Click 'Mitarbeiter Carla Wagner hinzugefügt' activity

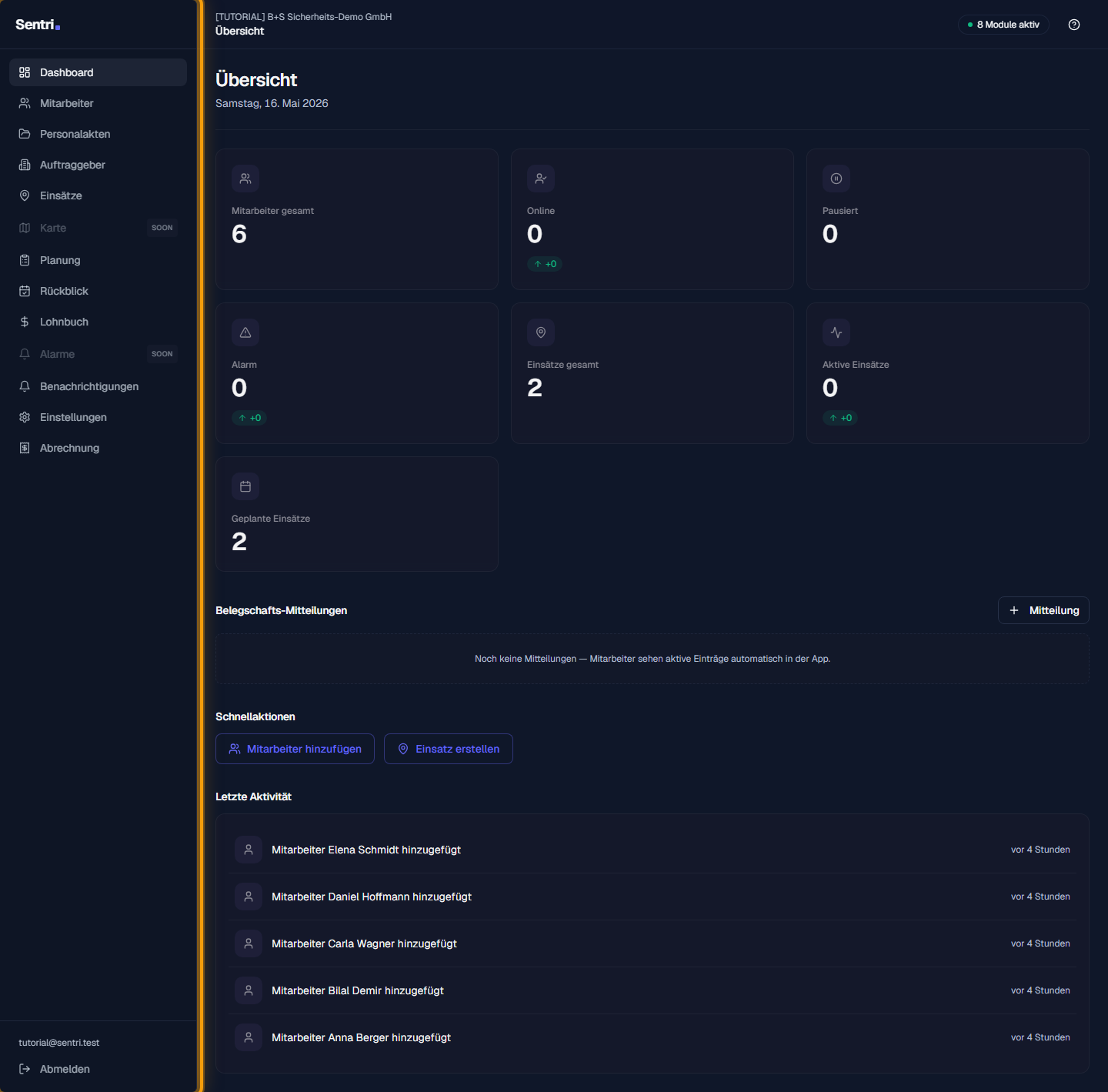[x=364, y=943]
